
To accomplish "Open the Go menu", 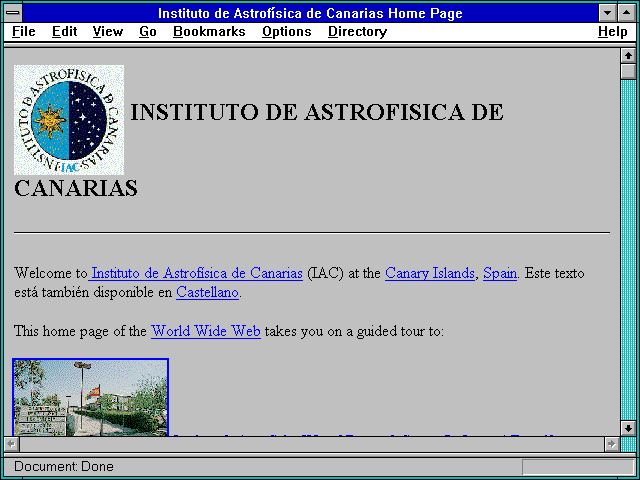I will tap(148, 32).
